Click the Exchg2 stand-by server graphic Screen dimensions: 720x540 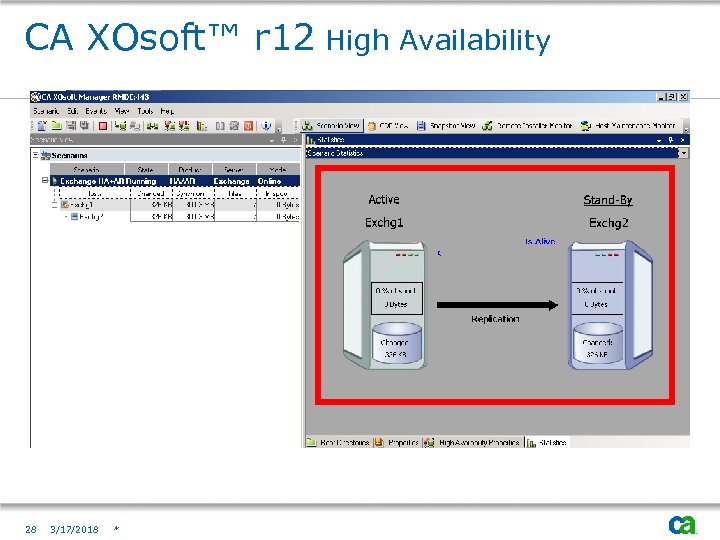[610, 305]
